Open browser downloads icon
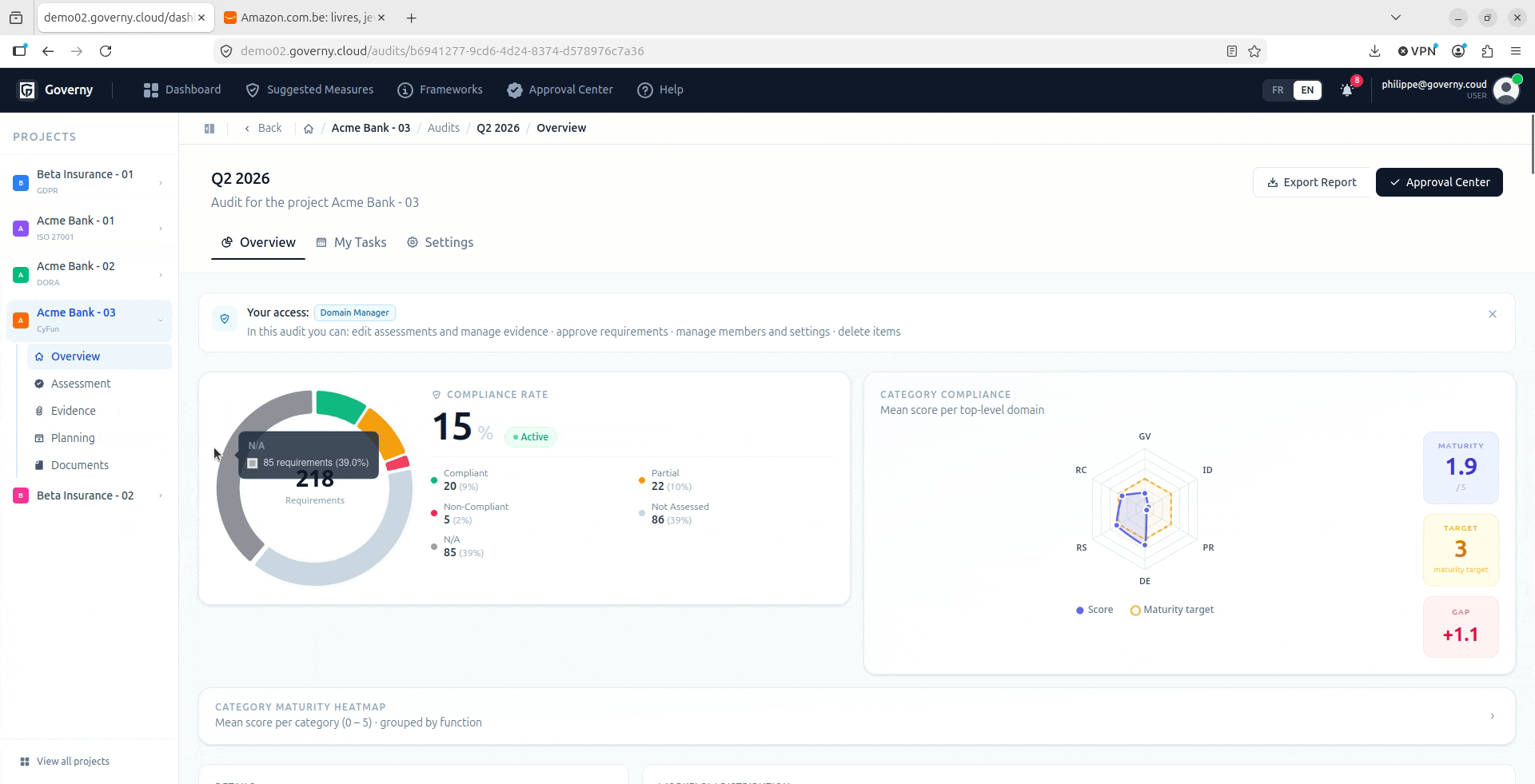 pyautogui.click(x=1374, y=51)
